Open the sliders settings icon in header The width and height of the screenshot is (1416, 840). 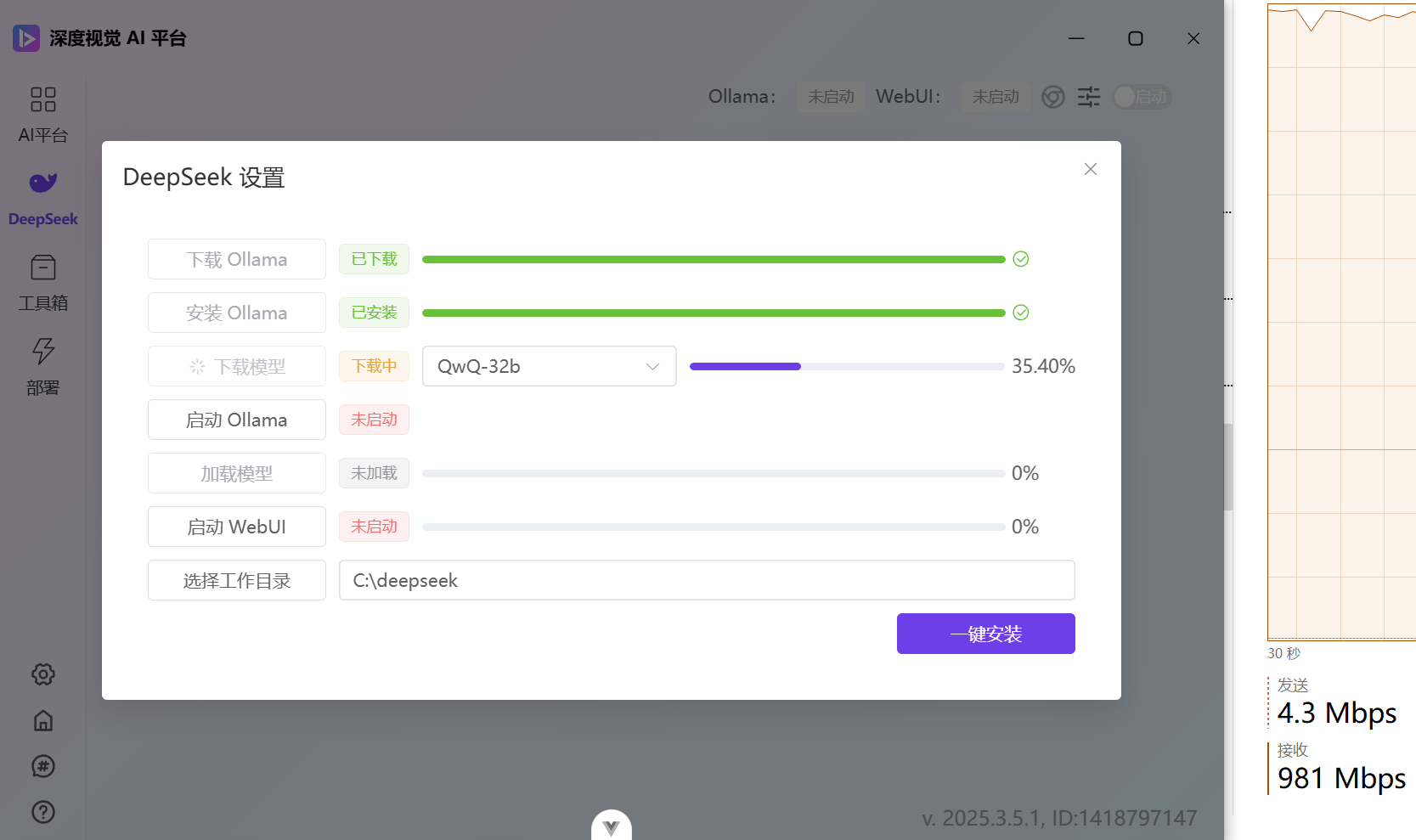[x=1089, y=97]
